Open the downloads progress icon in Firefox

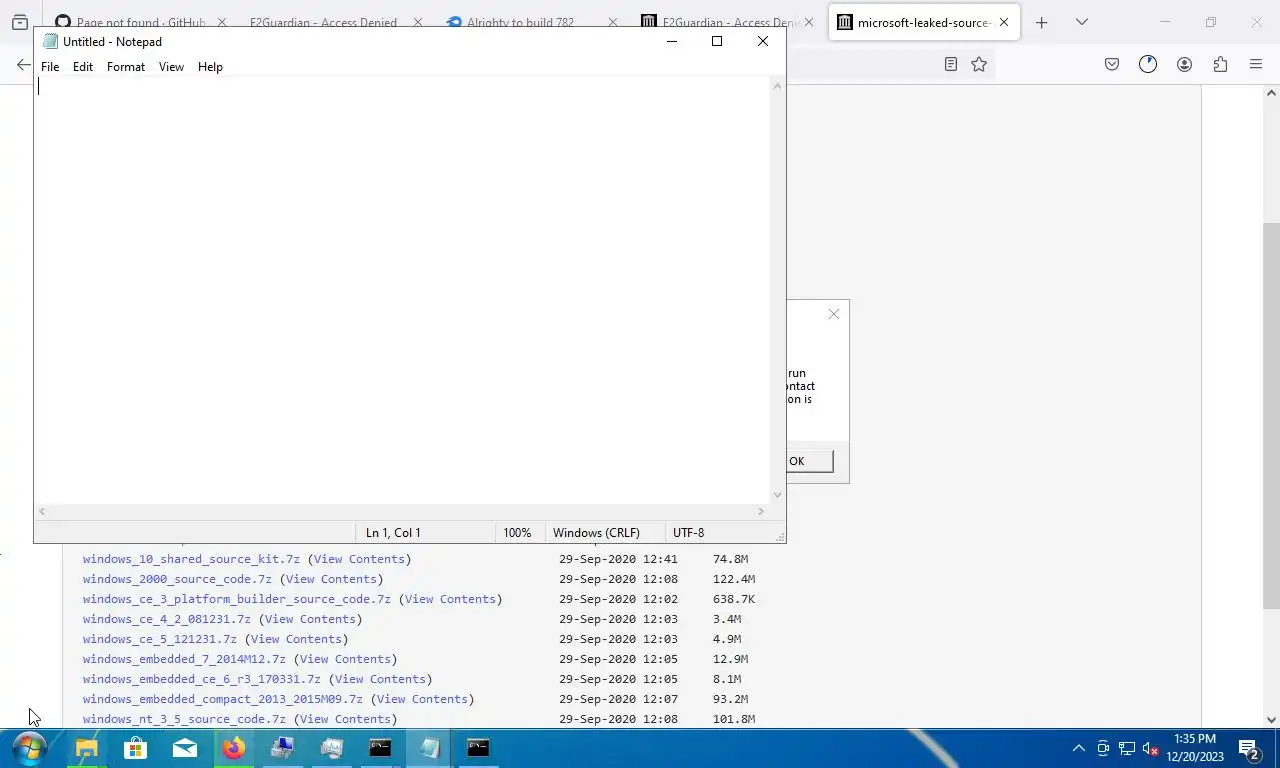click(1147, 64)
